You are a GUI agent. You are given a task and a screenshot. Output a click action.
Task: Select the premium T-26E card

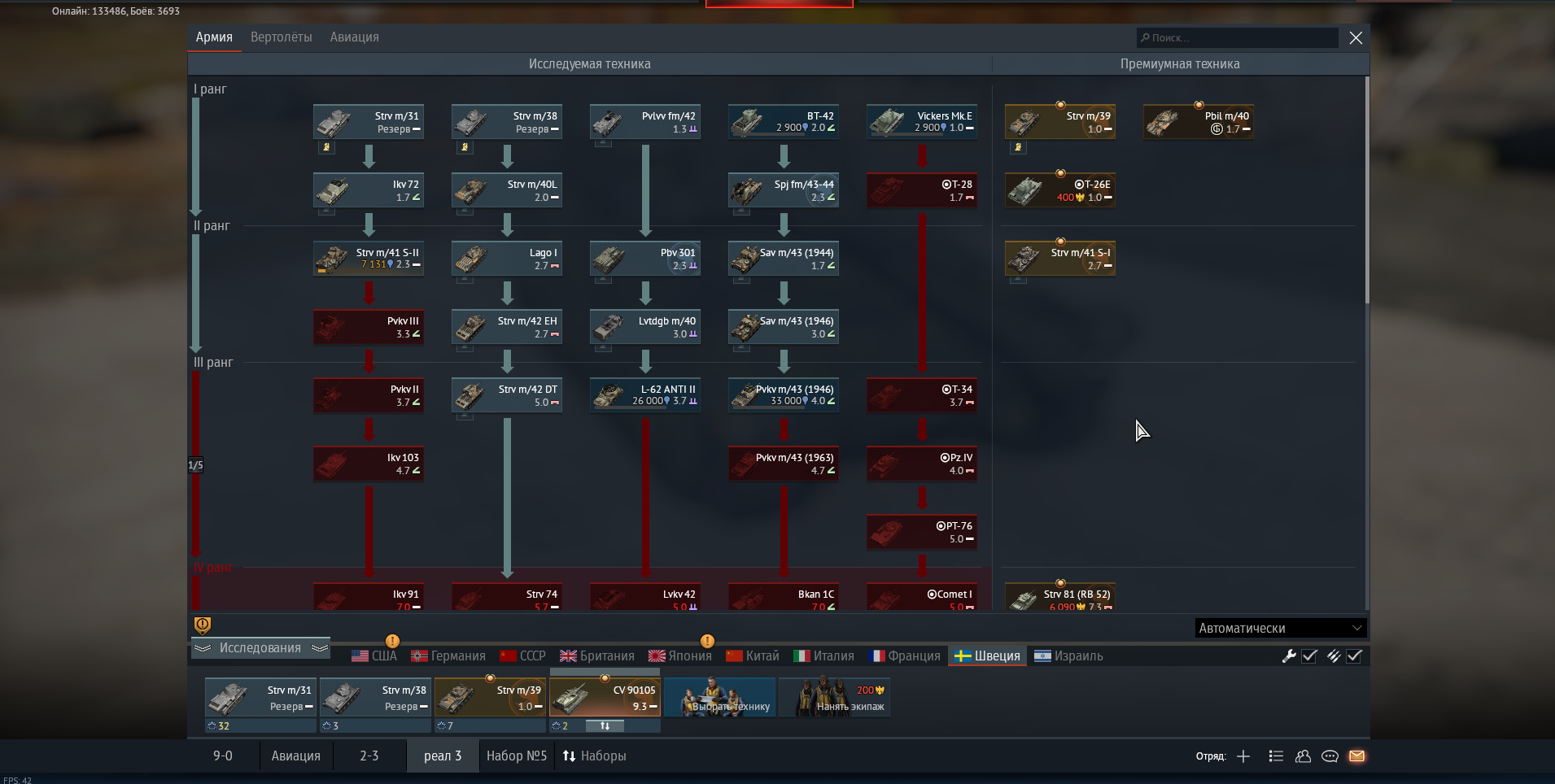[x=1060, y=190]
